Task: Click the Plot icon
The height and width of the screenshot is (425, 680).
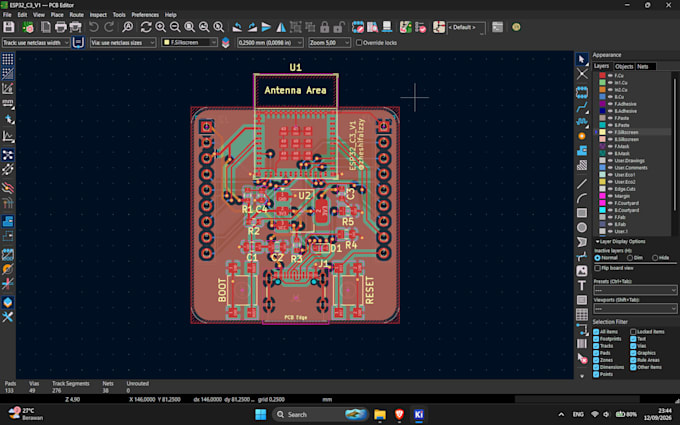Action: click(75, 27)
